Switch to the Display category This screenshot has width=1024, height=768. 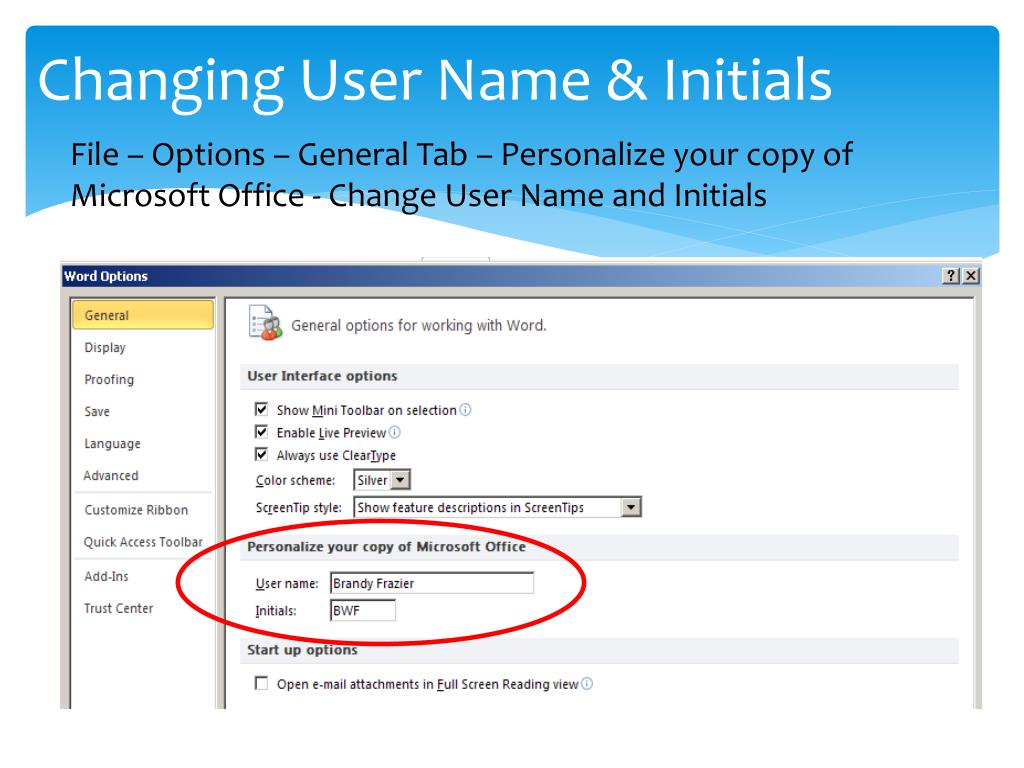click(x=105, y=347)
